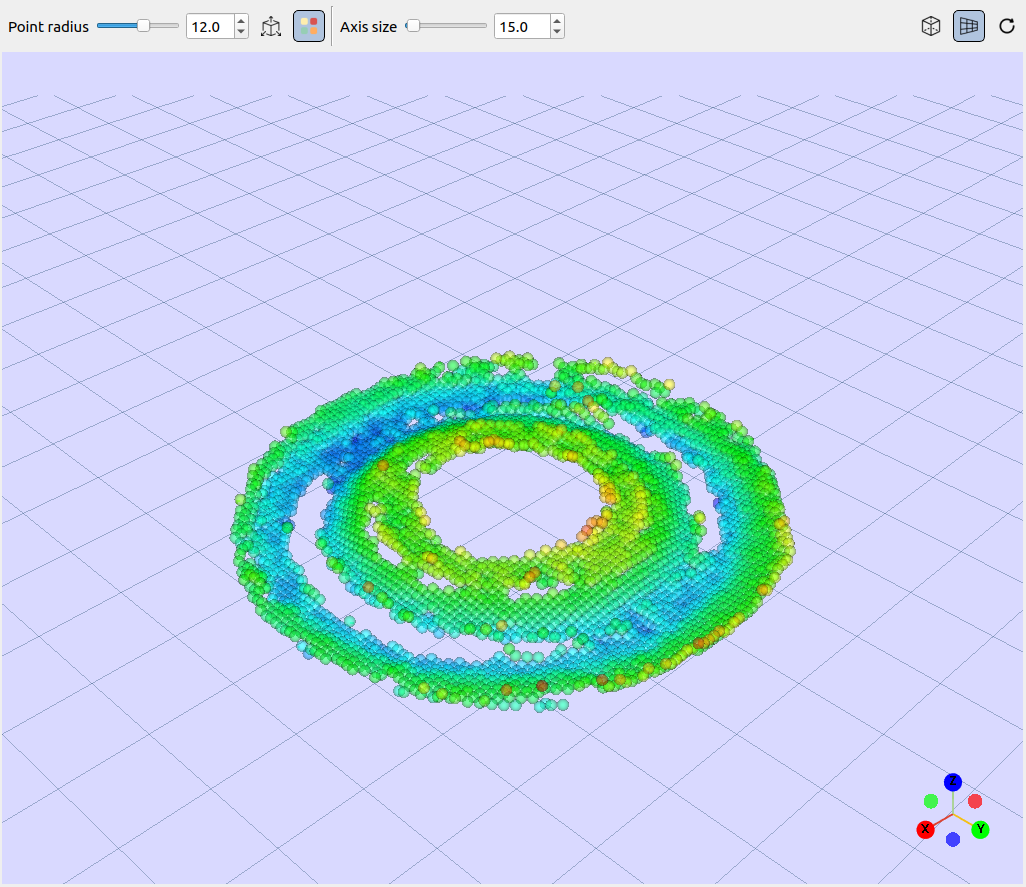Screen dimensions: 1026x887
Task: Click the lower blue negative Z gizmo ball
Action: point(953,839)
